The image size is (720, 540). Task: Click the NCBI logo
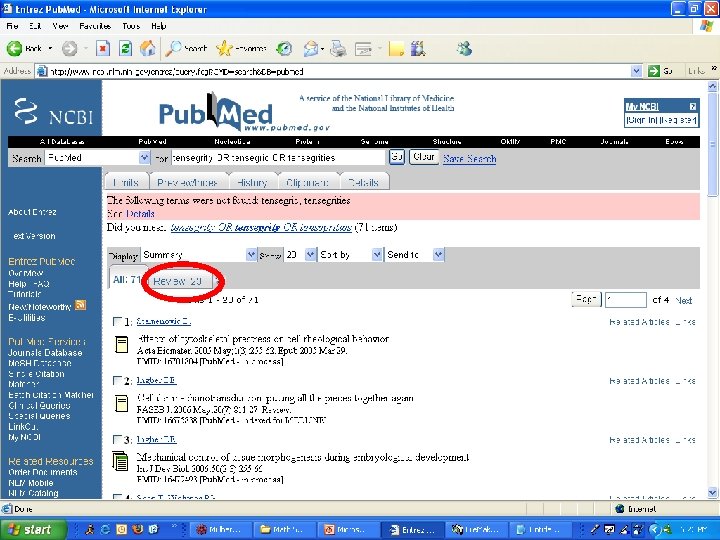click(53, 112)
